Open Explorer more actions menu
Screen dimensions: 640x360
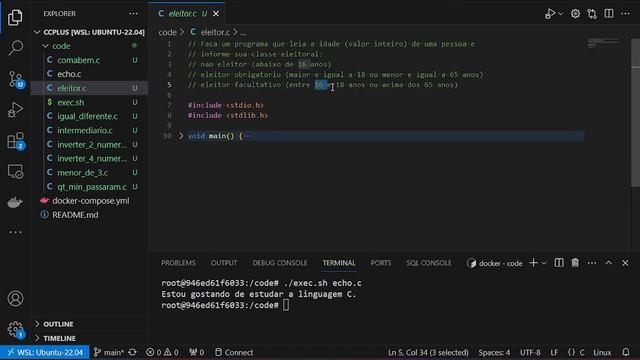pyautogui.click(x=133, y=13)
